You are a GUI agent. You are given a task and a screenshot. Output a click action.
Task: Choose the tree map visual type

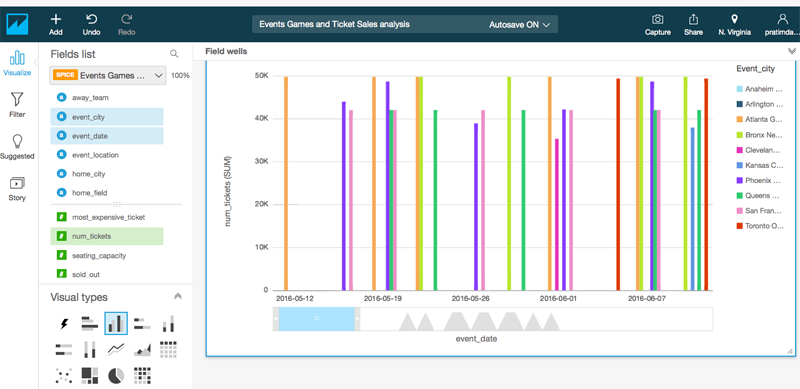pos(90,376)
